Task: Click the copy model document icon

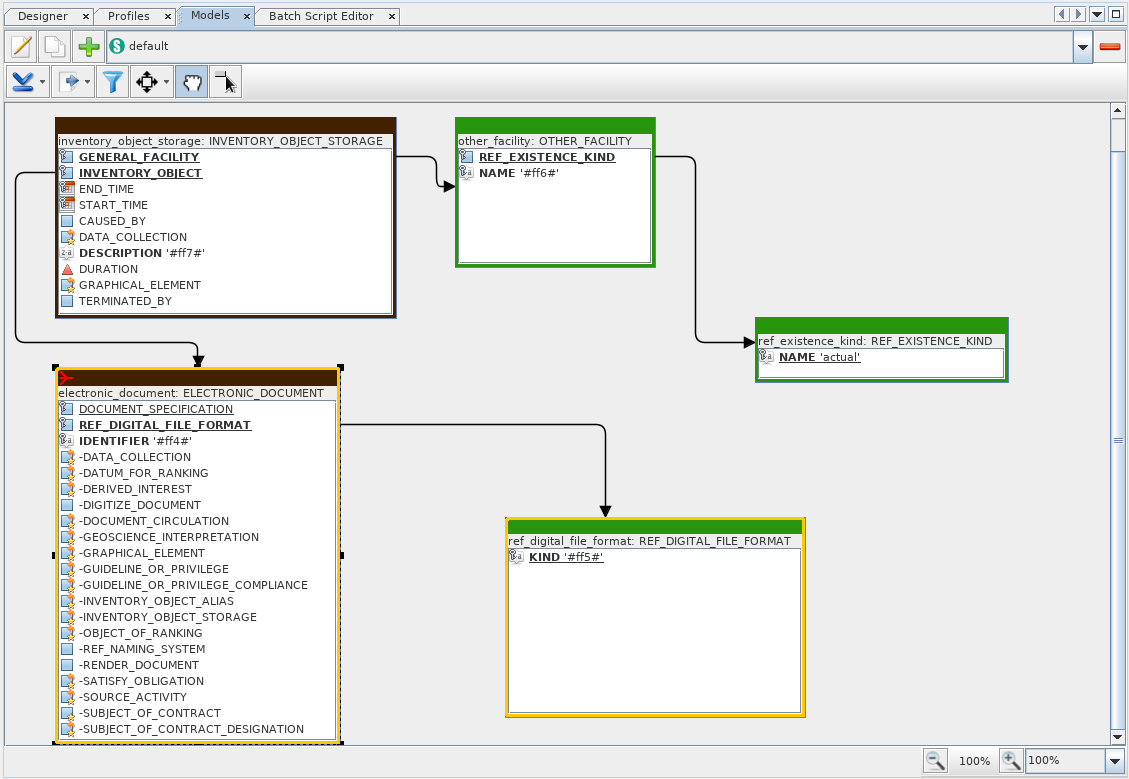Action: pyautogui.click(x=55, y=47)
